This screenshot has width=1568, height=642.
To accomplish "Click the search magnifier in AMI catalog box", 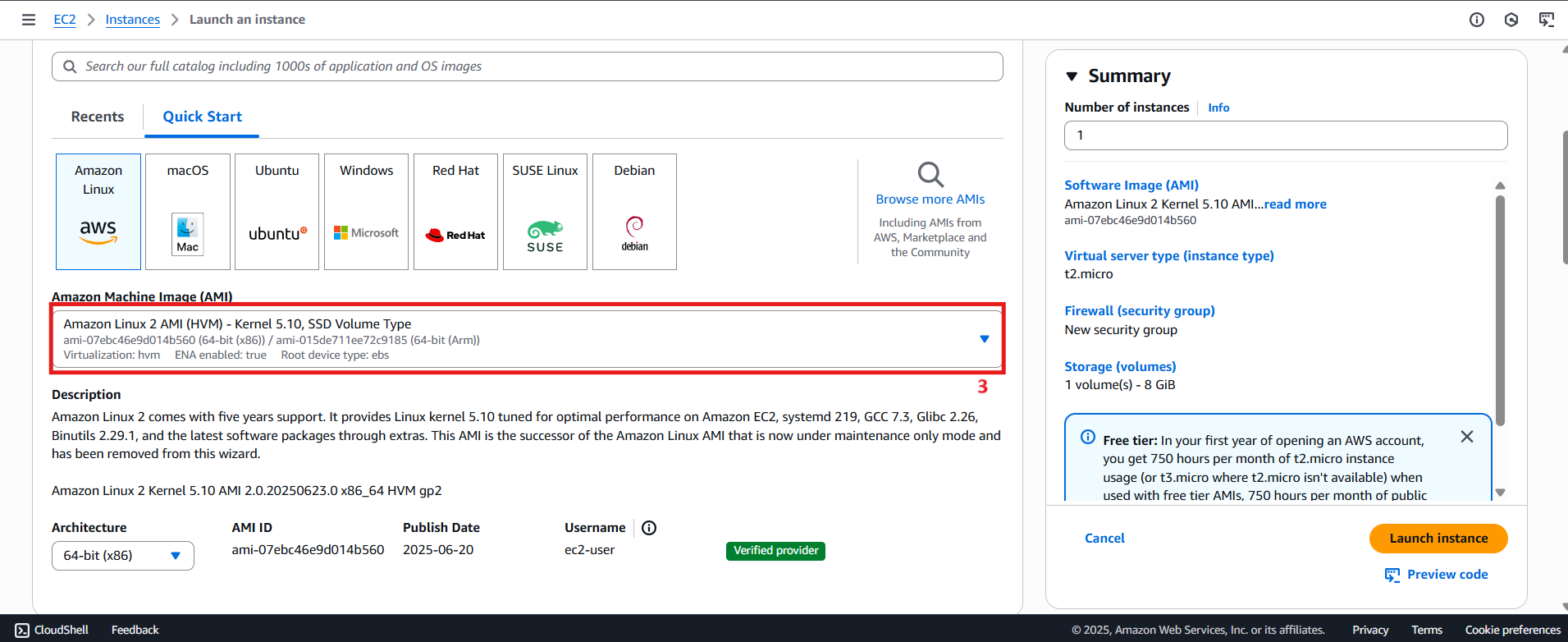I will (70, 66).
